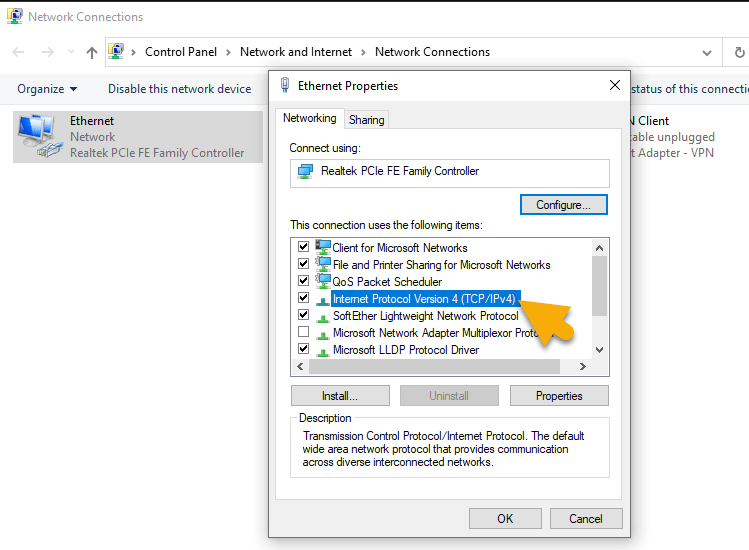Uncheck Internet Protocol Version 4 checkbox
Viewport: 749px width, 550px height.
tap(304, 298)
